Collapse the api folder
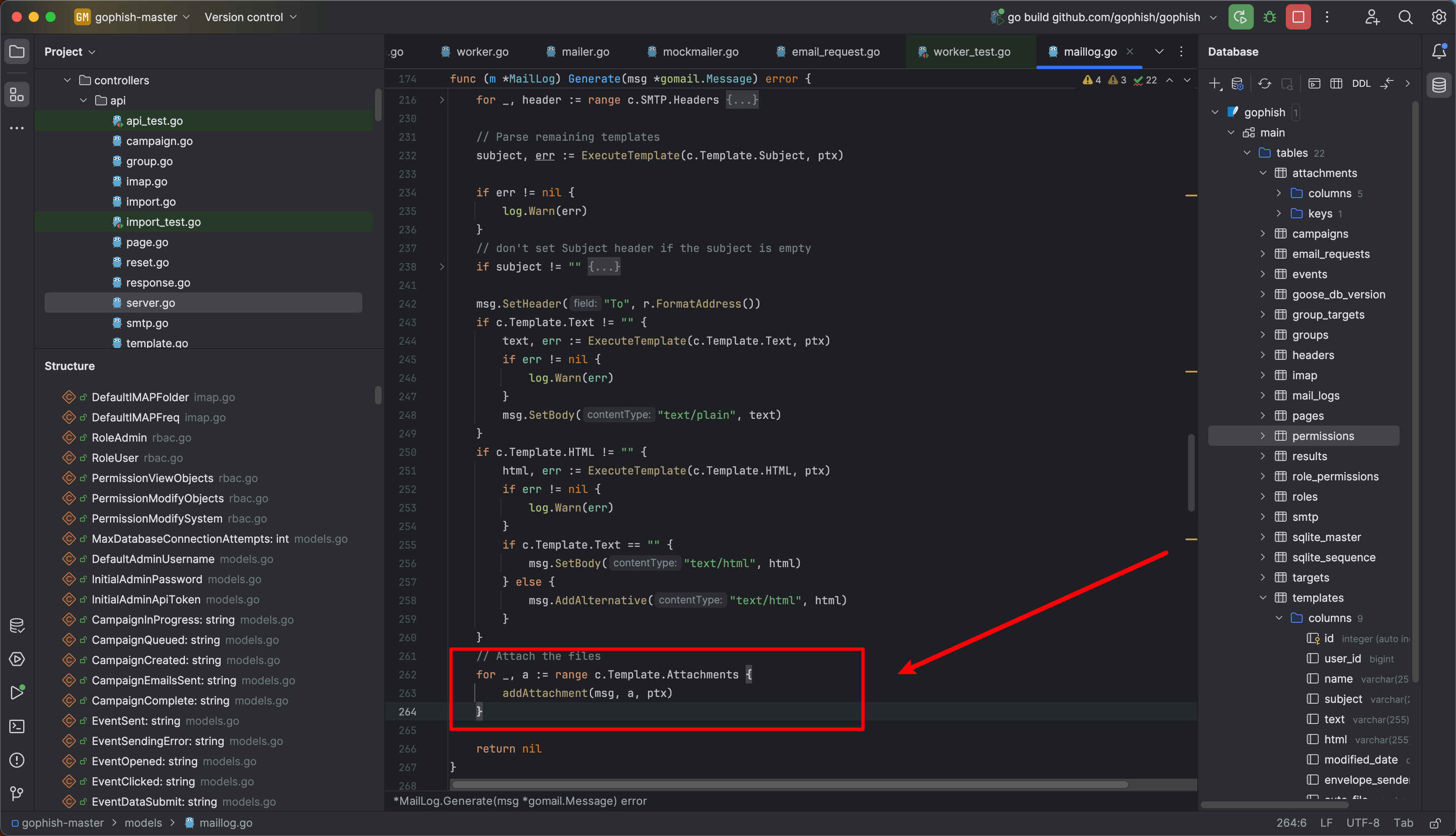Image resolution: width=1456 pixels, height=836 pixels. point(83,100)
